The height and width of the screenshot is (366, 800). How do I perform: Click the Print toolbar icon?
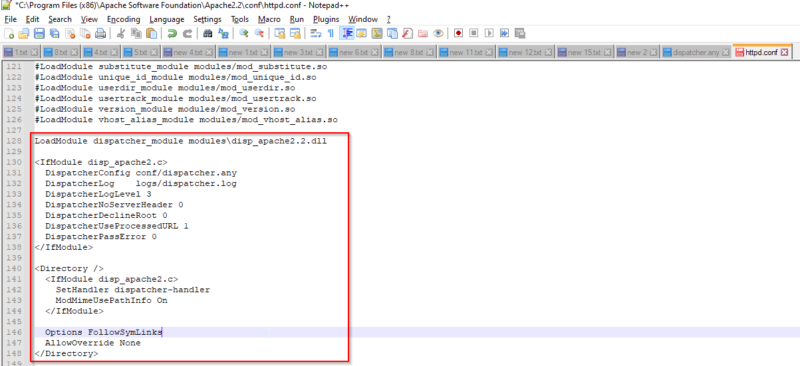click(x=101, y=33)
